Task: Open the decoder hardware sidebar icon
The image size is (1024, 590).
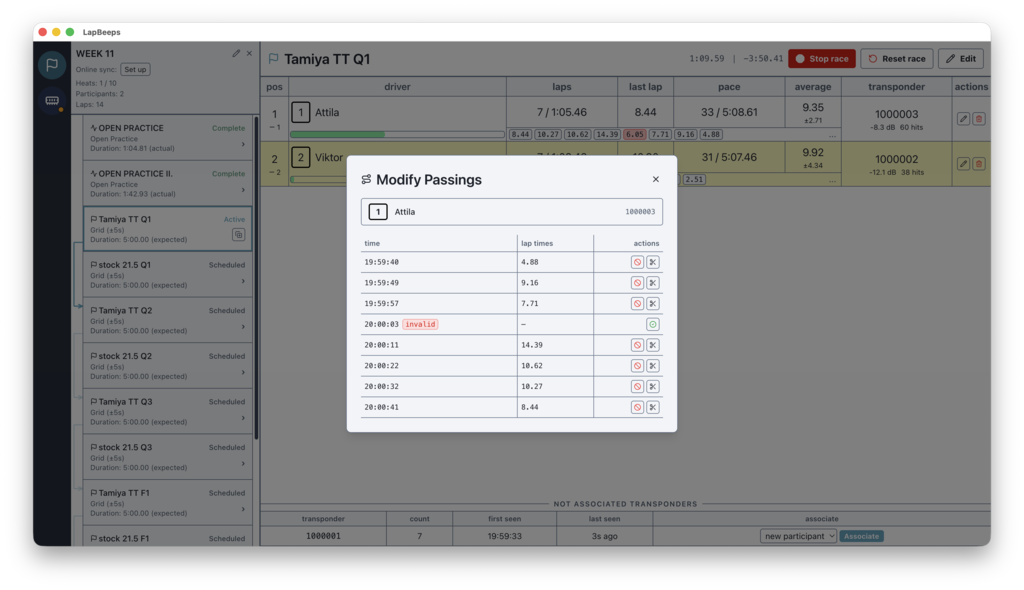Action: coord(52,101)
